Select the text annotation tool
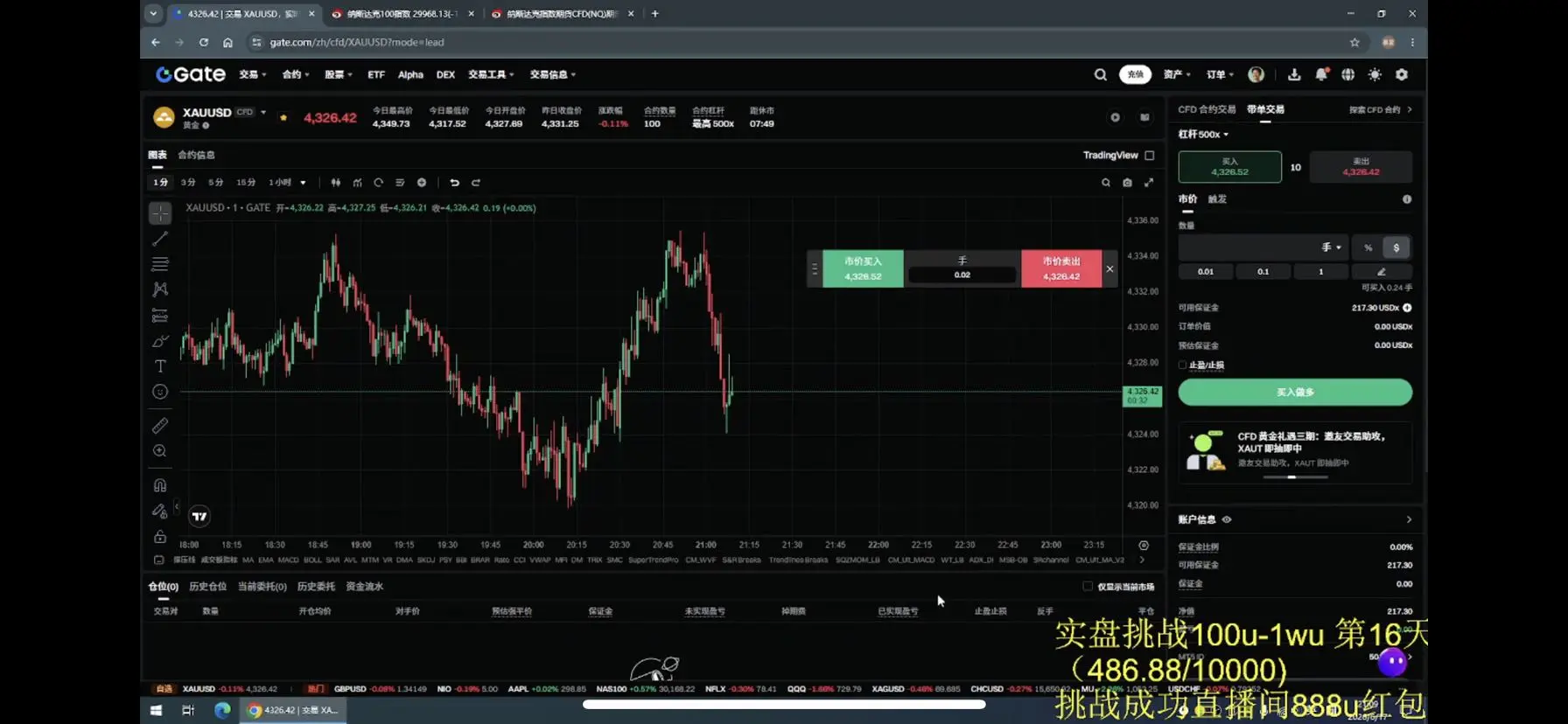1568x724 pixels. point(160,366)
